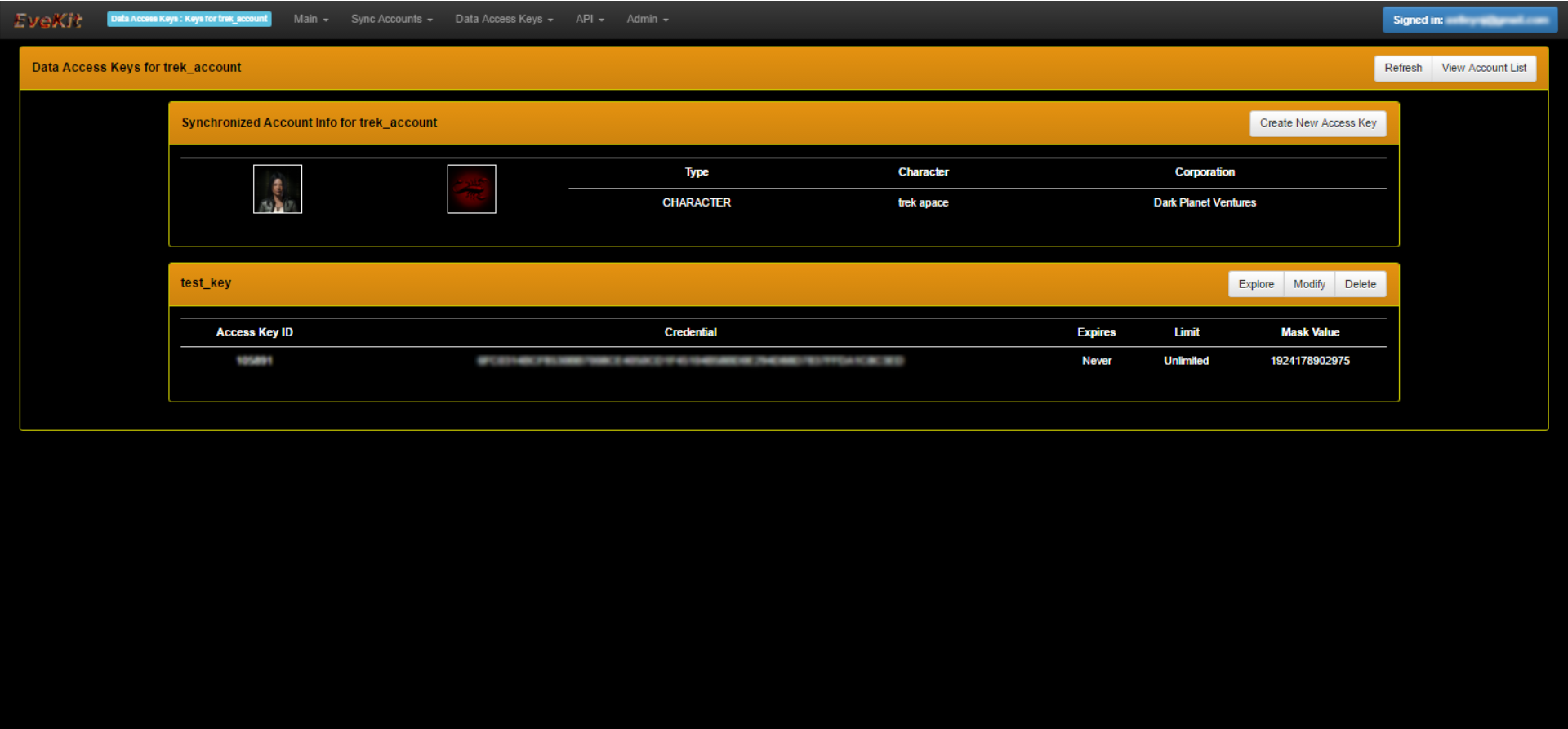Viewport: 1568px width, 729px height.
Task: Click the character portrait thumbnail
Action: point(278,189)
